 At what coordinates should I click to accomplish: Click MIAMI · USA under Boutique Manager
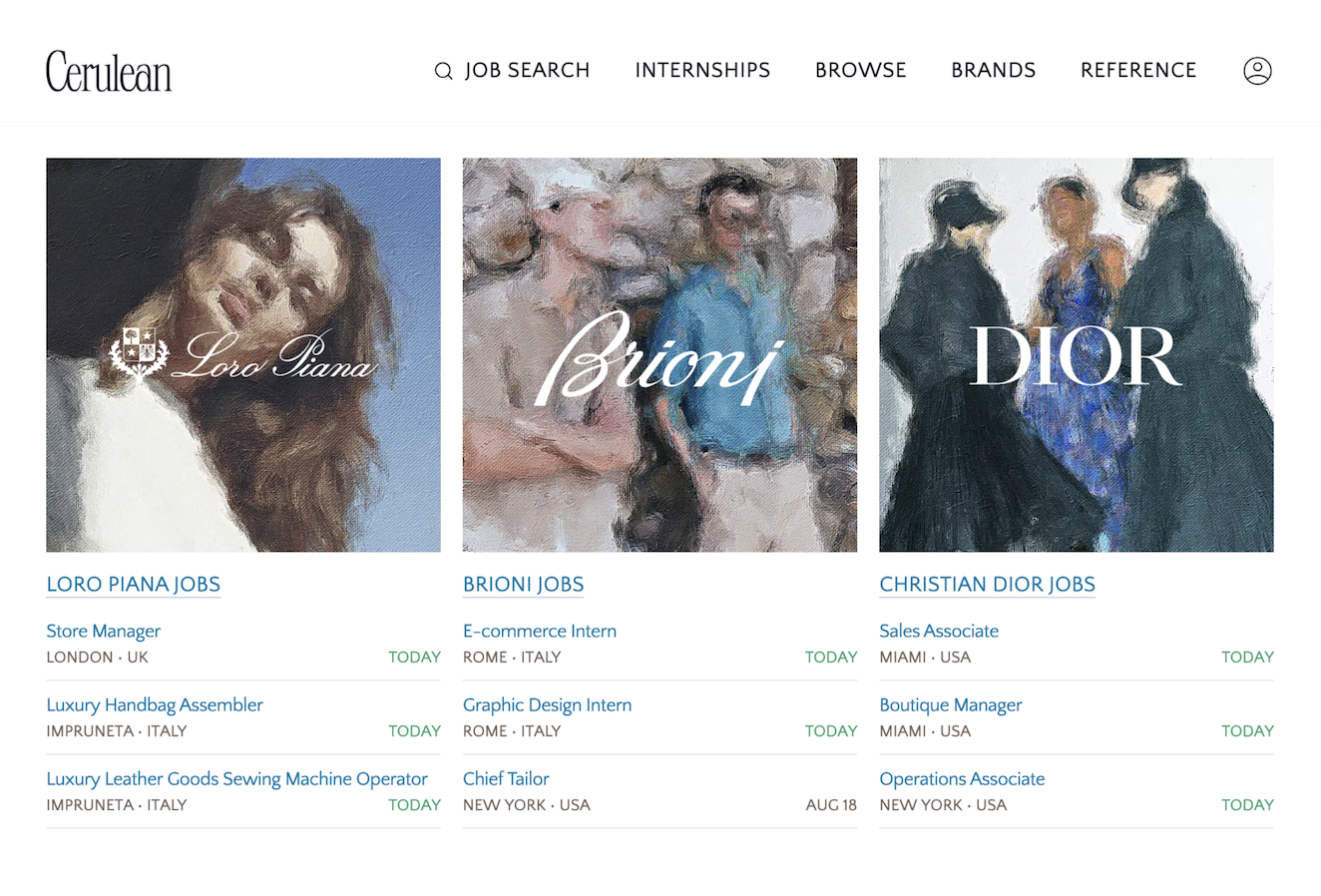925,730
